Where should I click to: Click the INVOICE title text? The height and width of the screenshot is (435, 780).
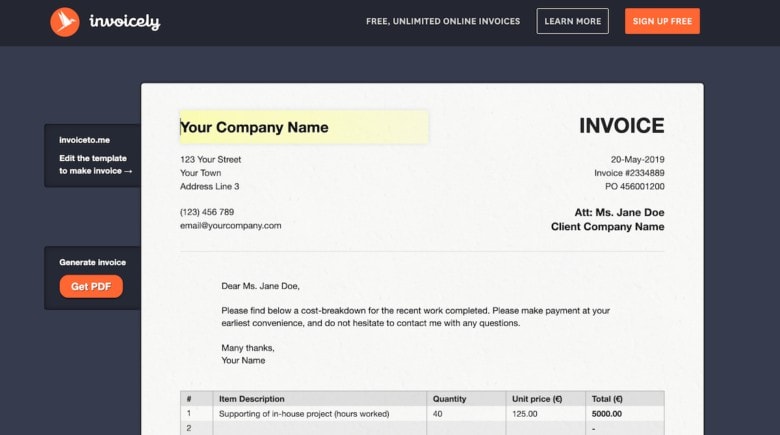pyautogui.click(x=621, y=126)
